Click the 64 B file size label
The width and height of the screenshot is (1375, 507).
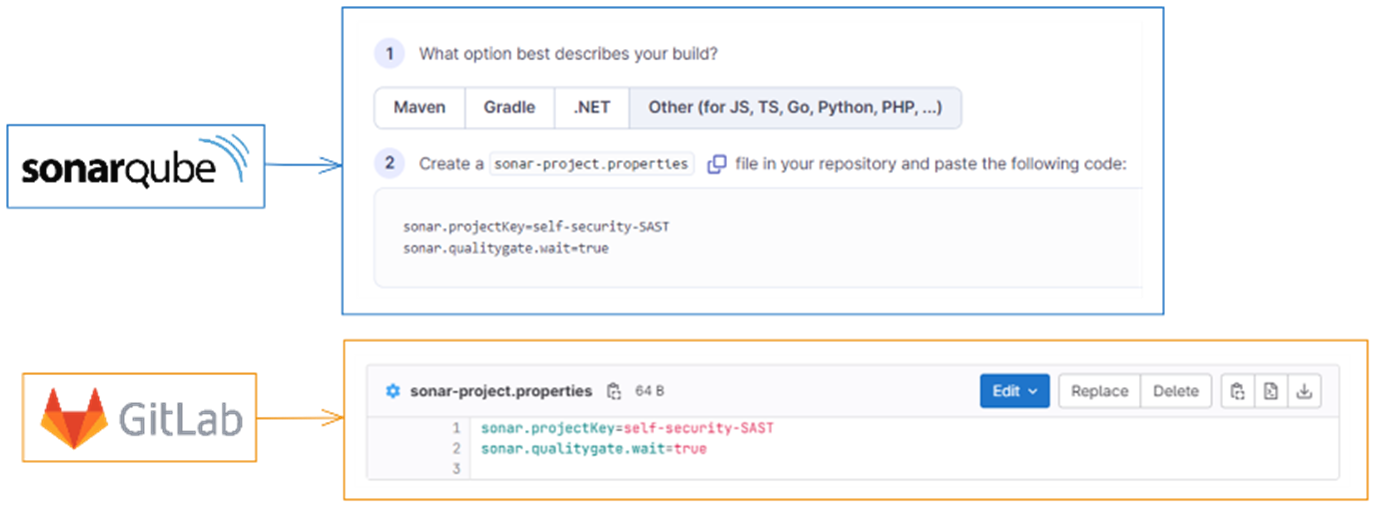pyautogui.click(x=649, y=391)
